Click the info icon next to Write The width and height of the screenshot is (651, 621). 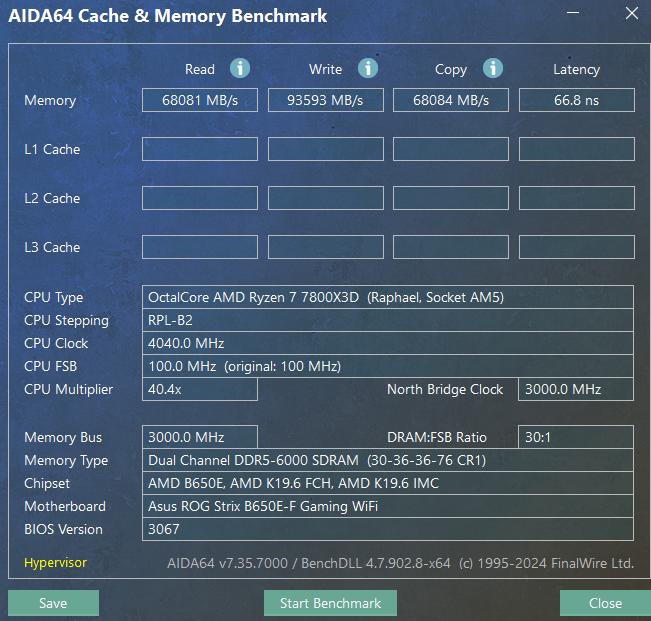pyautogui.click(x=368, y=68)
